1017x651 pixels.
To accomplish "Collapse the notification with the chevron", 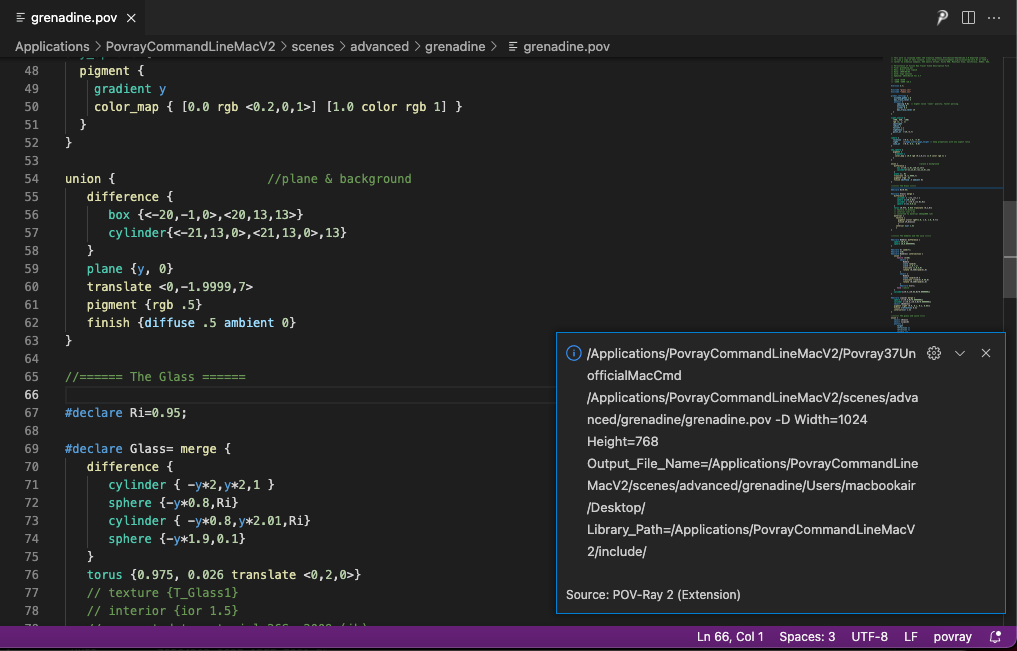I will coord(960,353).
